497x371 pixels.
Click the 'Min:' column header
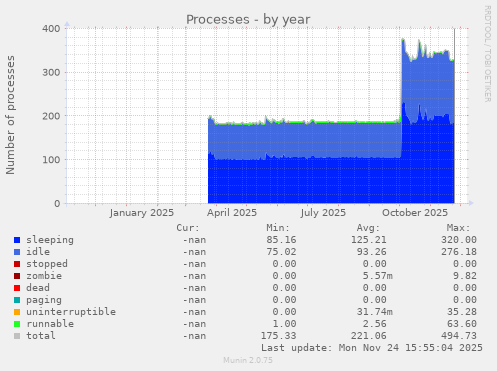click(278, 228)
